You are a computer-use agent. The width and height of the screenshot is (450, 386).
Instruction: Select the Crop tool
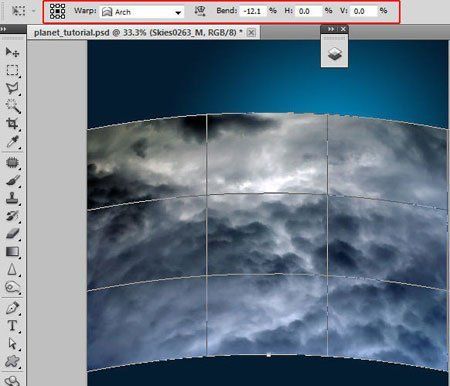click(12, 124)
